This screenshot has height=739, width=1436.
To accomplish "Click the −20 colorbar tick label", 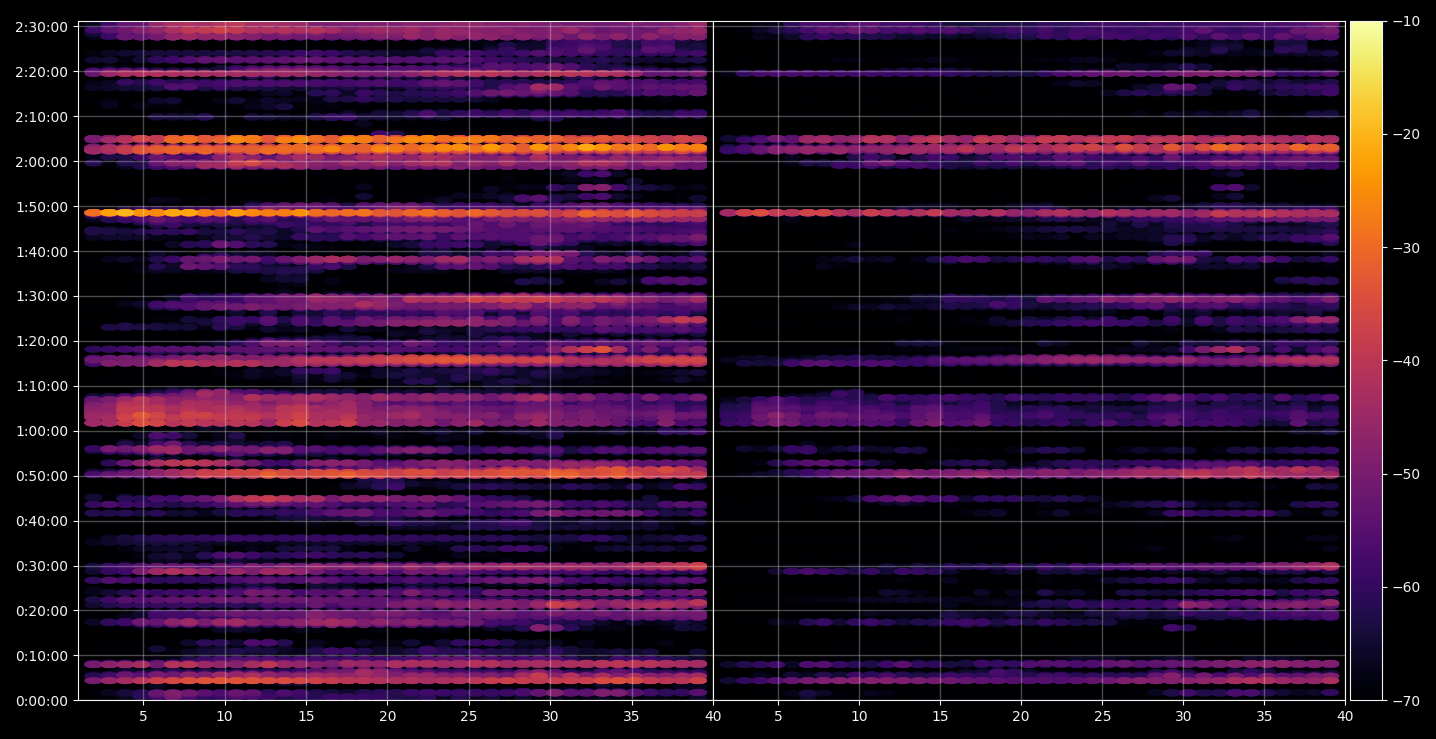I will [1406, 135].
